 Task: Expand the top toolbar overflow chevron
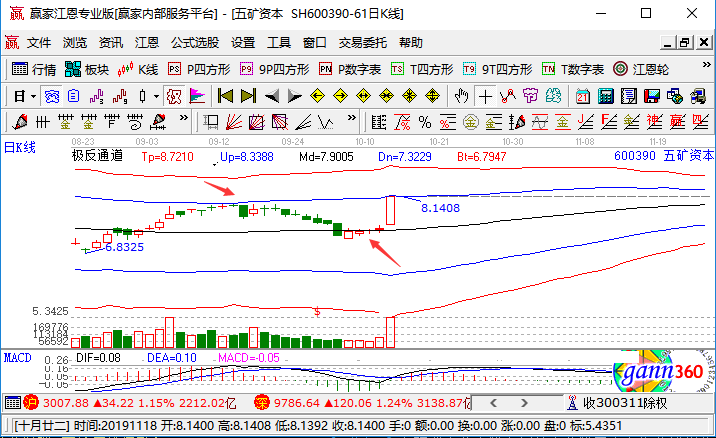[x=706, y=65]
